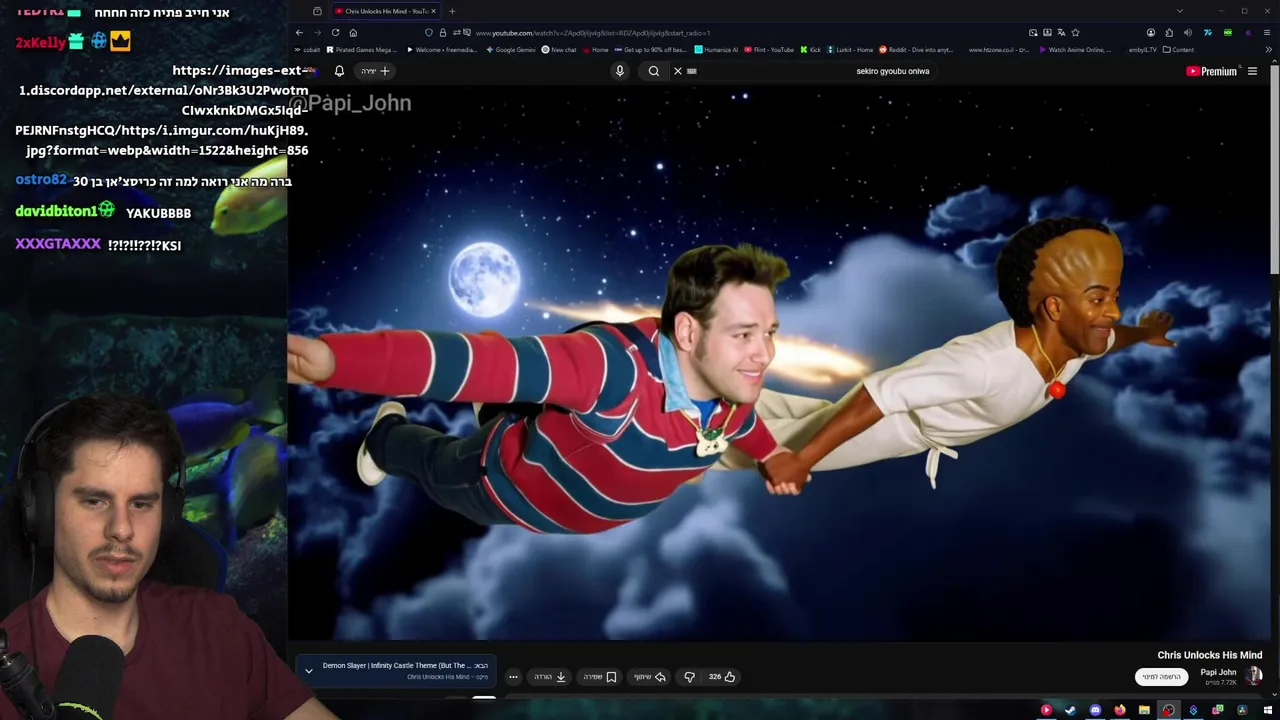This screenshot has width=1280, height=720.
Task: Open the New chat bookmark
Action: pos(559,50)
